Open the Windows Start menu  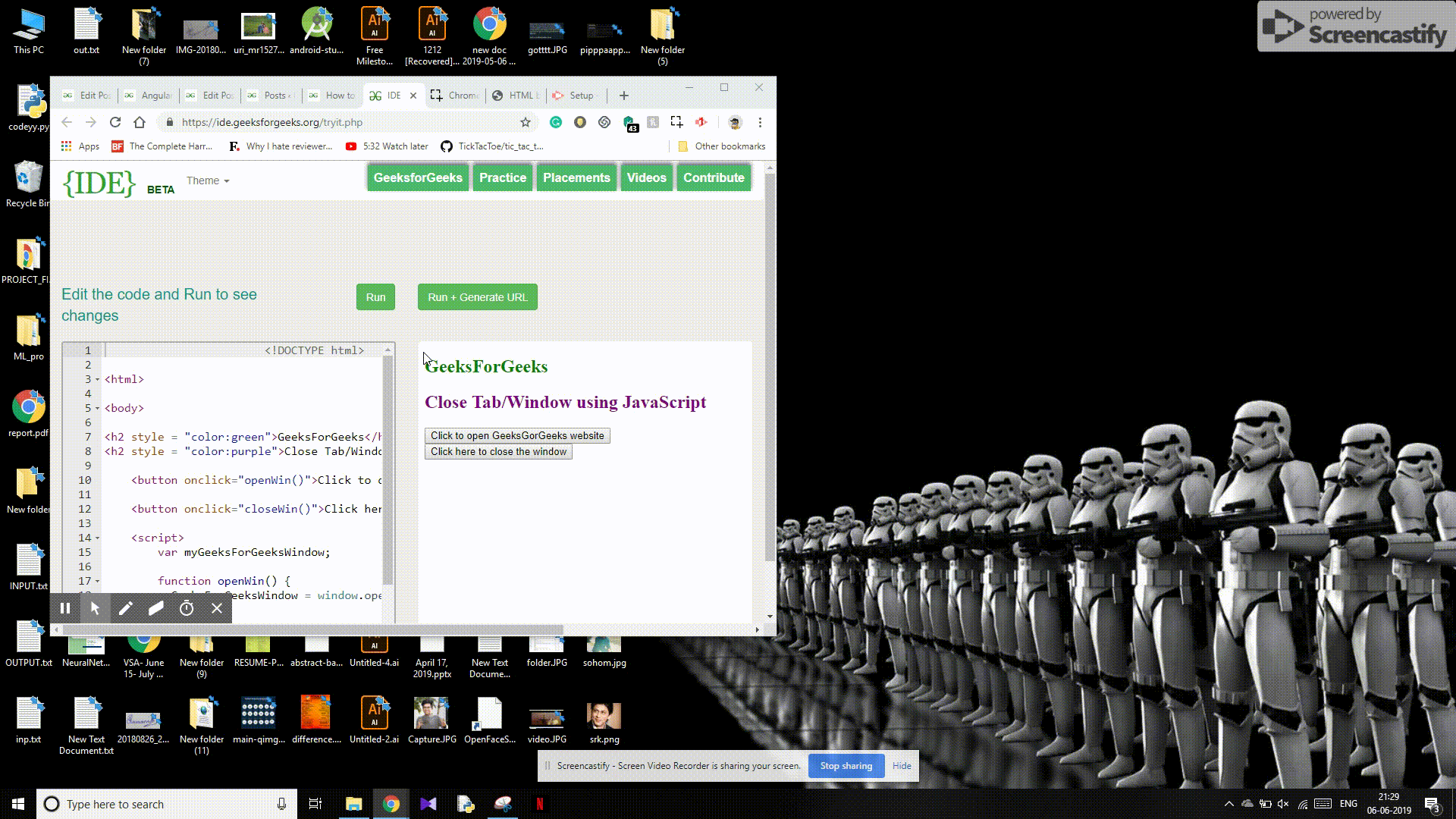click(18, 804)
